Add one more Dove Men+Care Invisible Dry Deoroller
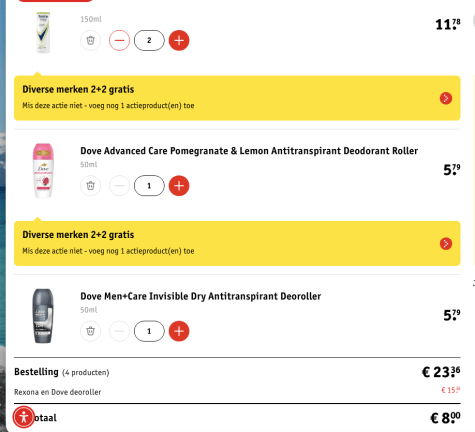 coord(179,331)
